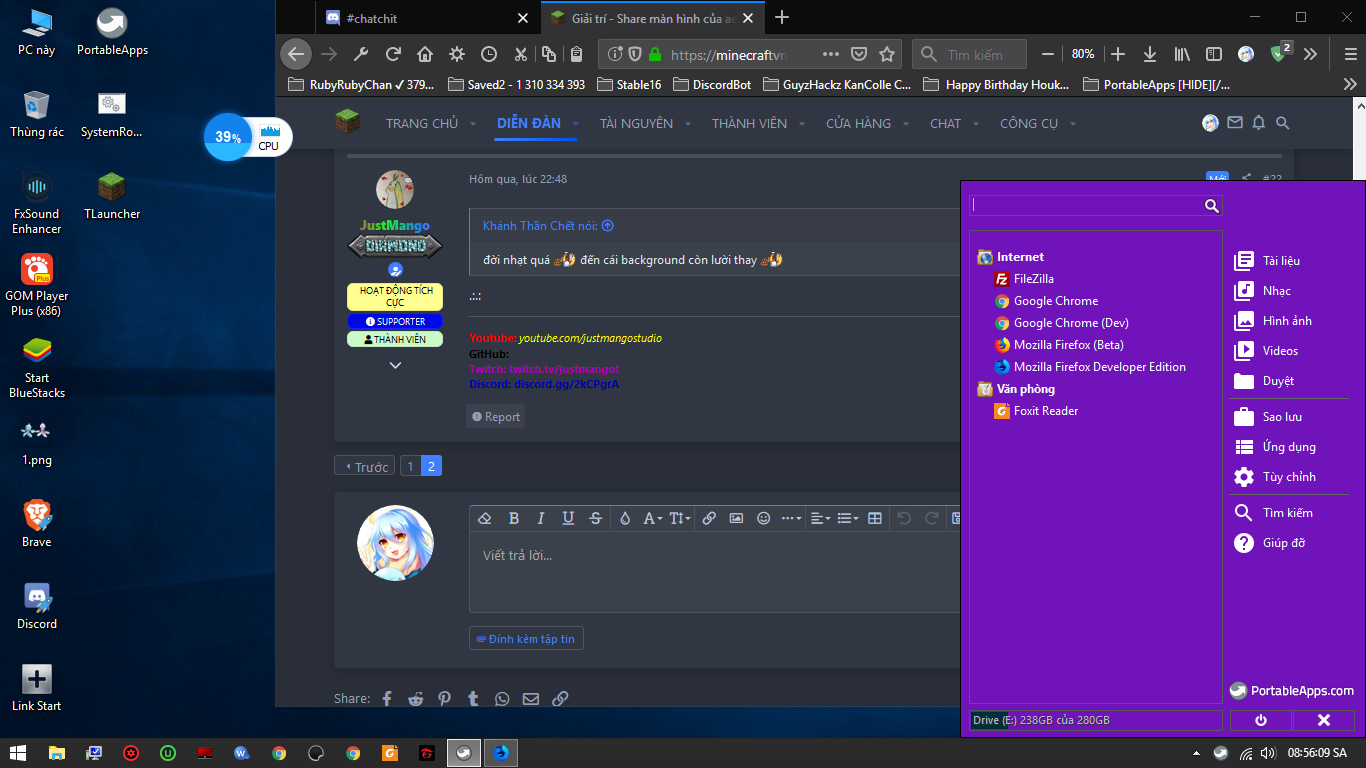Open the THÀNH VIÊN forum menu
The image size is (1366, 768).
(749, 124)
